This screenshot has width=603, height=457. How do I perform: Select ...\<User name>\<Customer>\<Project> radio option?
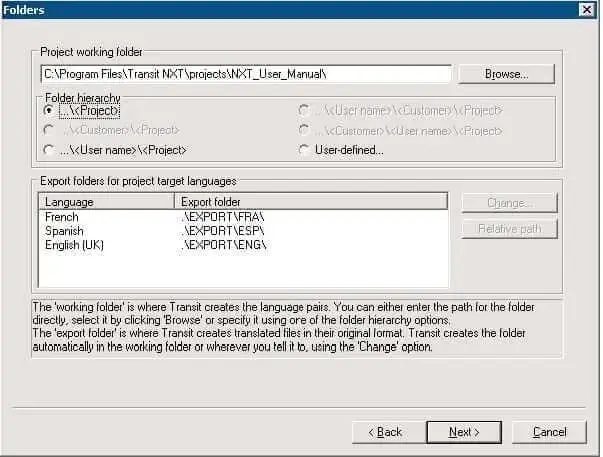[306, 110]
